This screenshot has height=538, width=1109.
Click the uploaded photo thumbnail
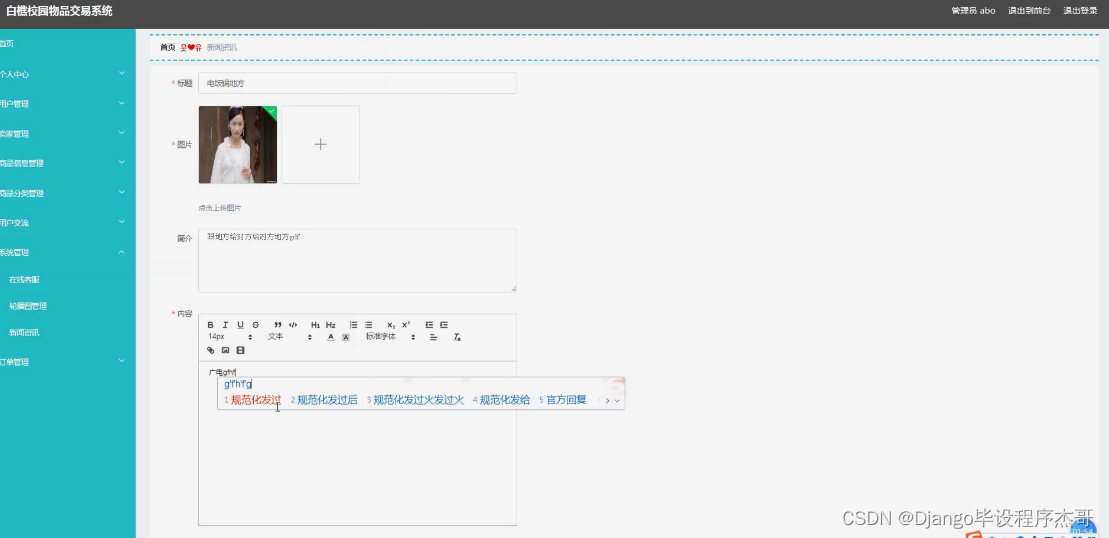(238, 144)
